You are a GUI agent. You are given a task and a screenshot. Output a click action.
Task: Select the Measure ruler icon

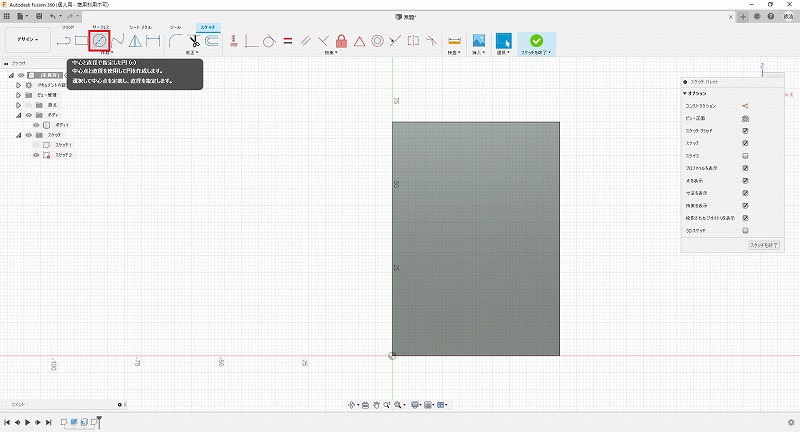coord(454,41)
